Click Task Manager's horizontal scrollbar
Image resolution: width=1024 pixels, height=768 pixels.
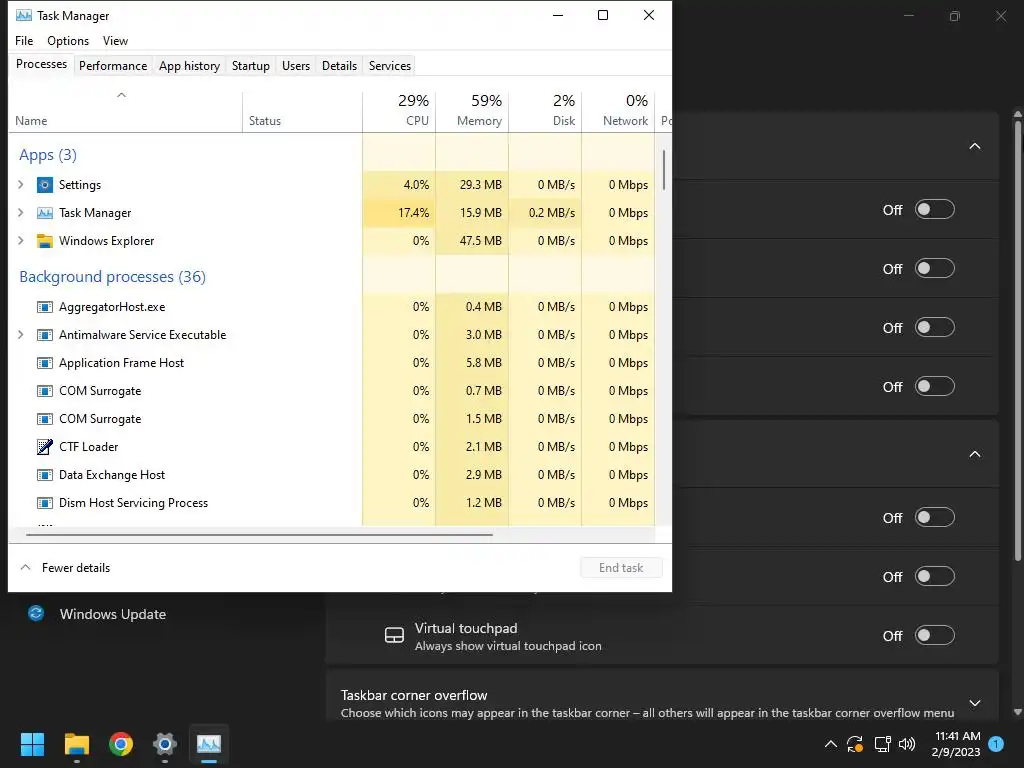click(x=259, y=534)
